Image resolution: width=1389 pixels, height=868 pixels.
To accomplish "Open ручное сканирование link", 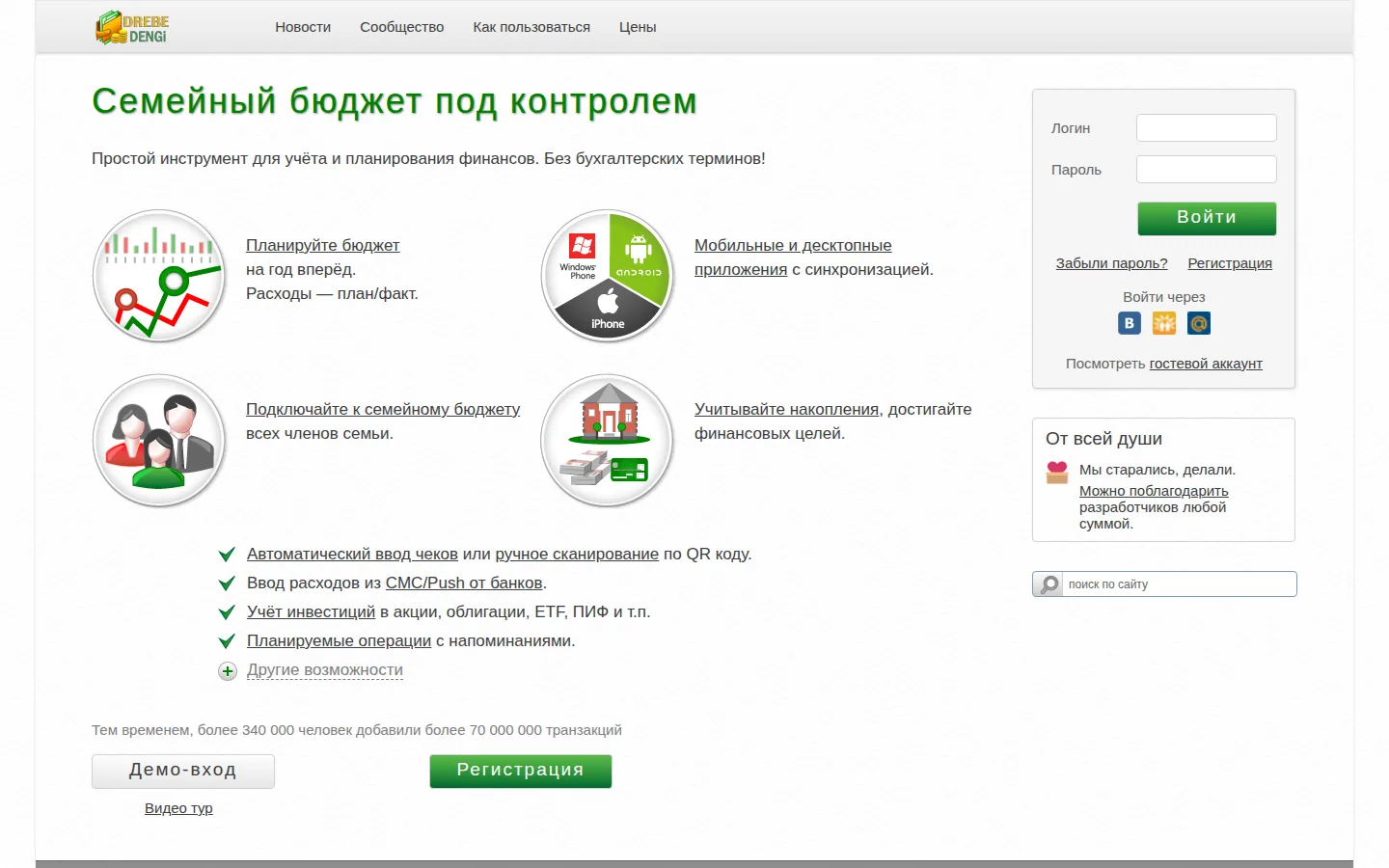I will point(577,554).
